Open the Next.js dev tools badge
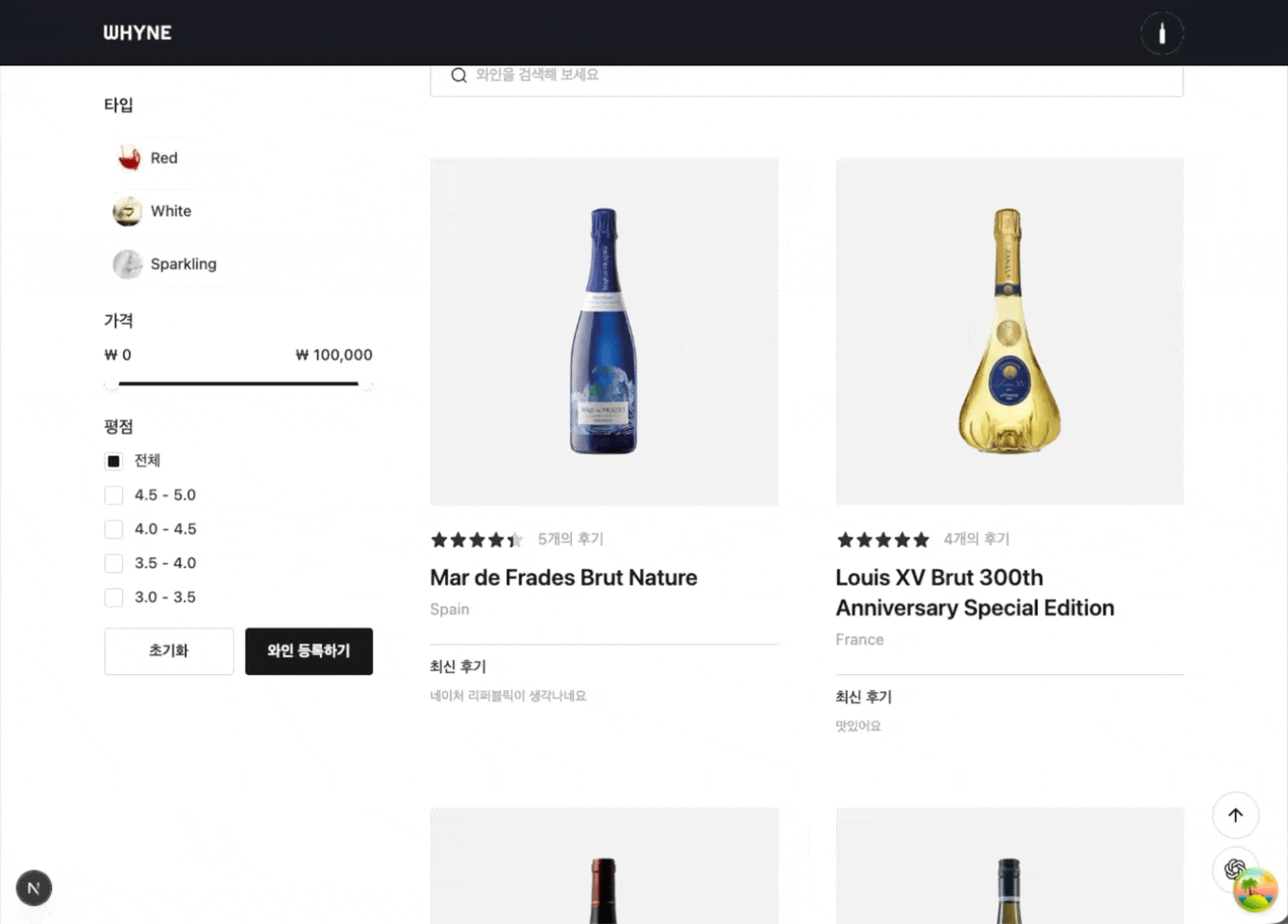The image size is (1288, 924). pyautogui.click(x=34, y=888)
